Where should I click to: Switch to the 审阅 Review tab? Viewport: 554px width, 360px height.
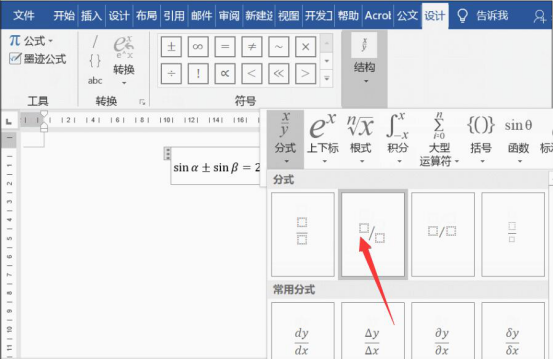click(229, 16)
